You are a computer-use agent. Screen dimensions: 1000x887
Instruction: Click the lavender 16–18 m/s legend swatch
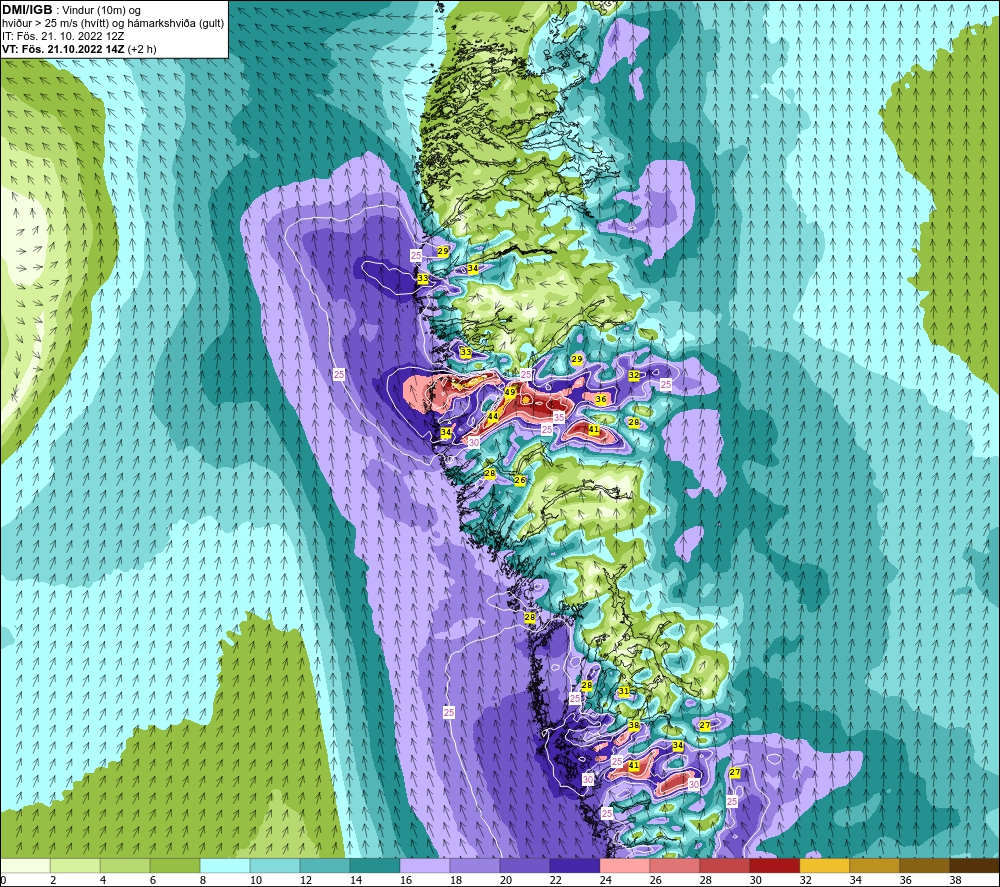pos(425,865)
